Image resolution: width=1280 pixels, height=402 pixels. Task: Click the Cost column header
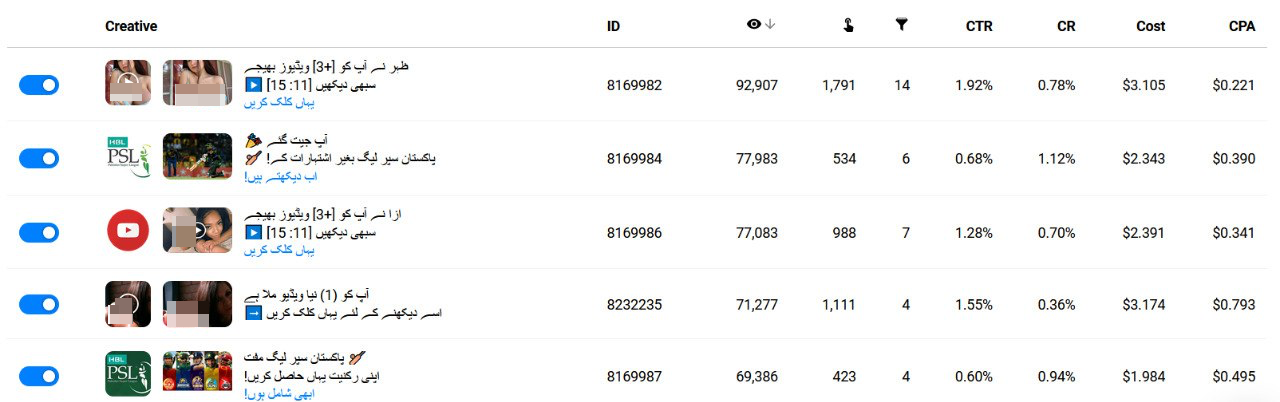click(1151, 26)
